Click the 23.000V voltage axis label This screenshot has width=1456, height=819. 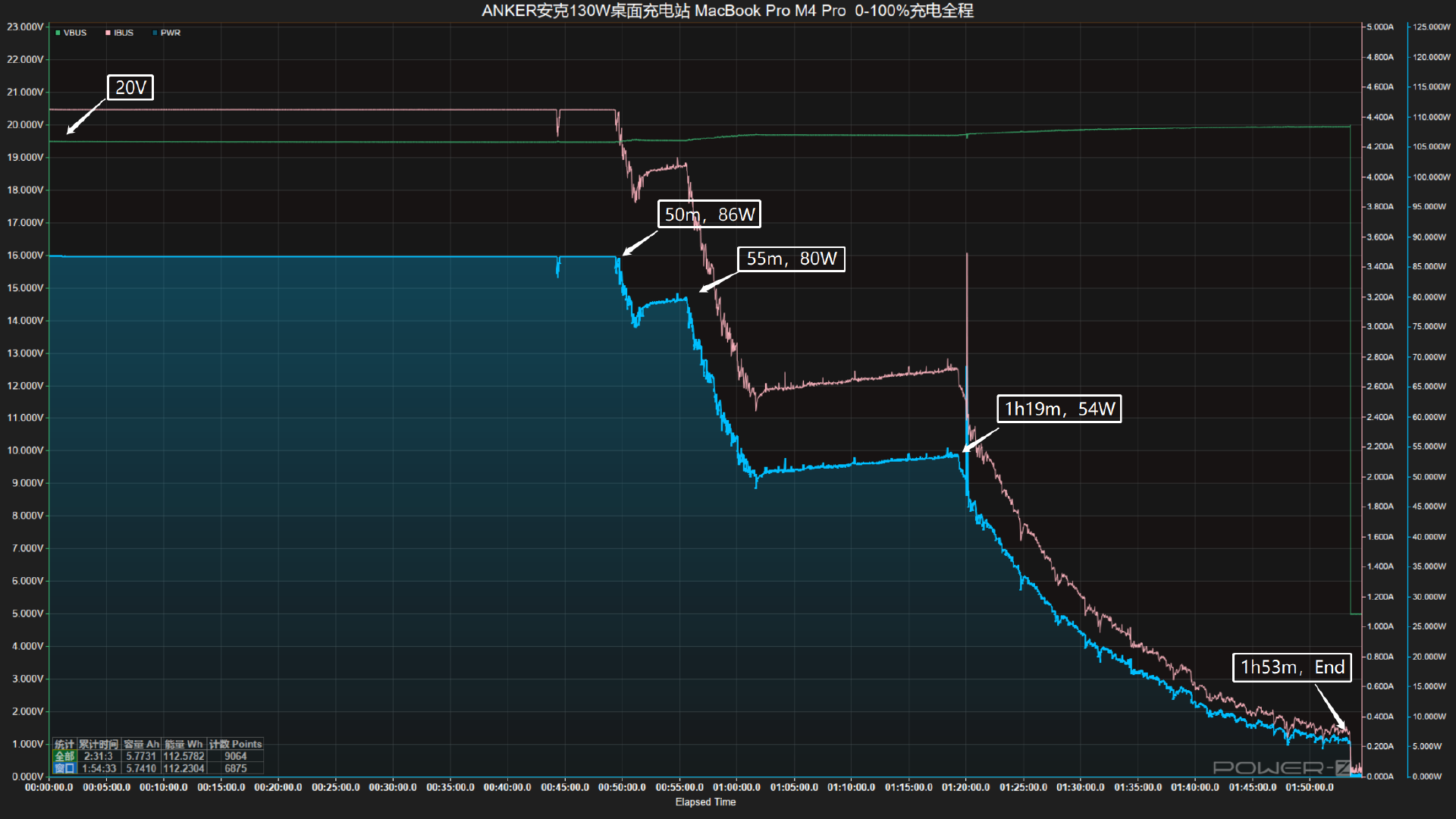point(25,27)
